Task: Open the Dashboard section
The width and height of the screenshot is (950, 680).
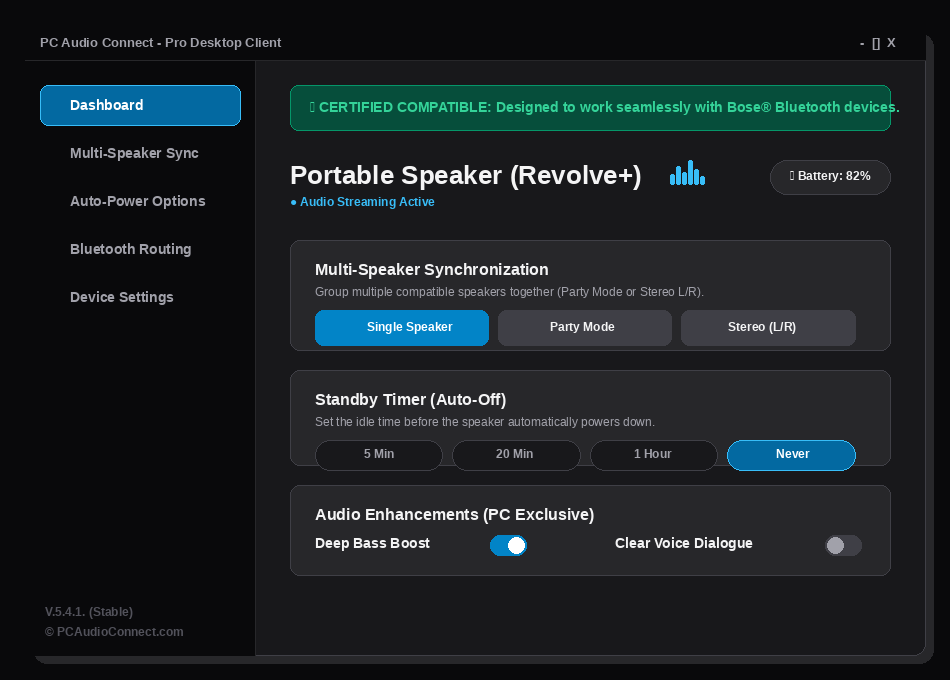Action: click(x=141, y=105)
